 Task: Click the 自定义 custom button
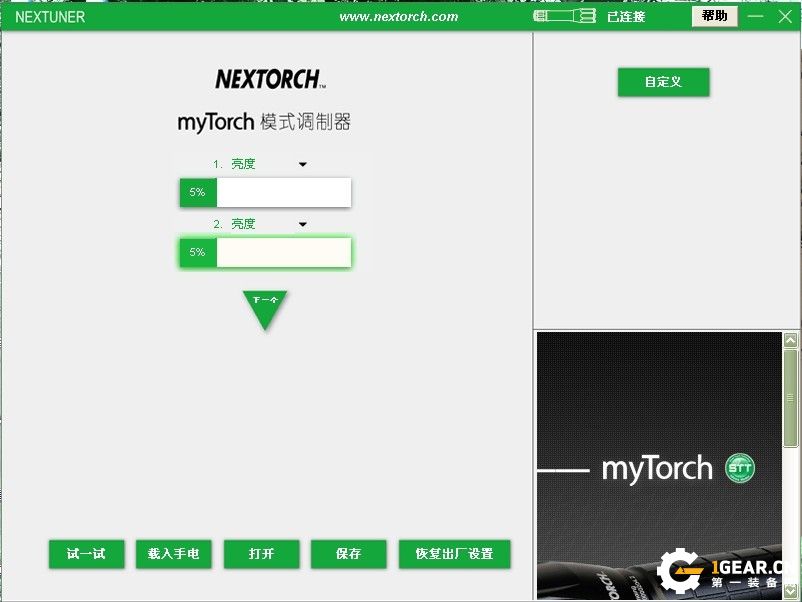(663, 82)
